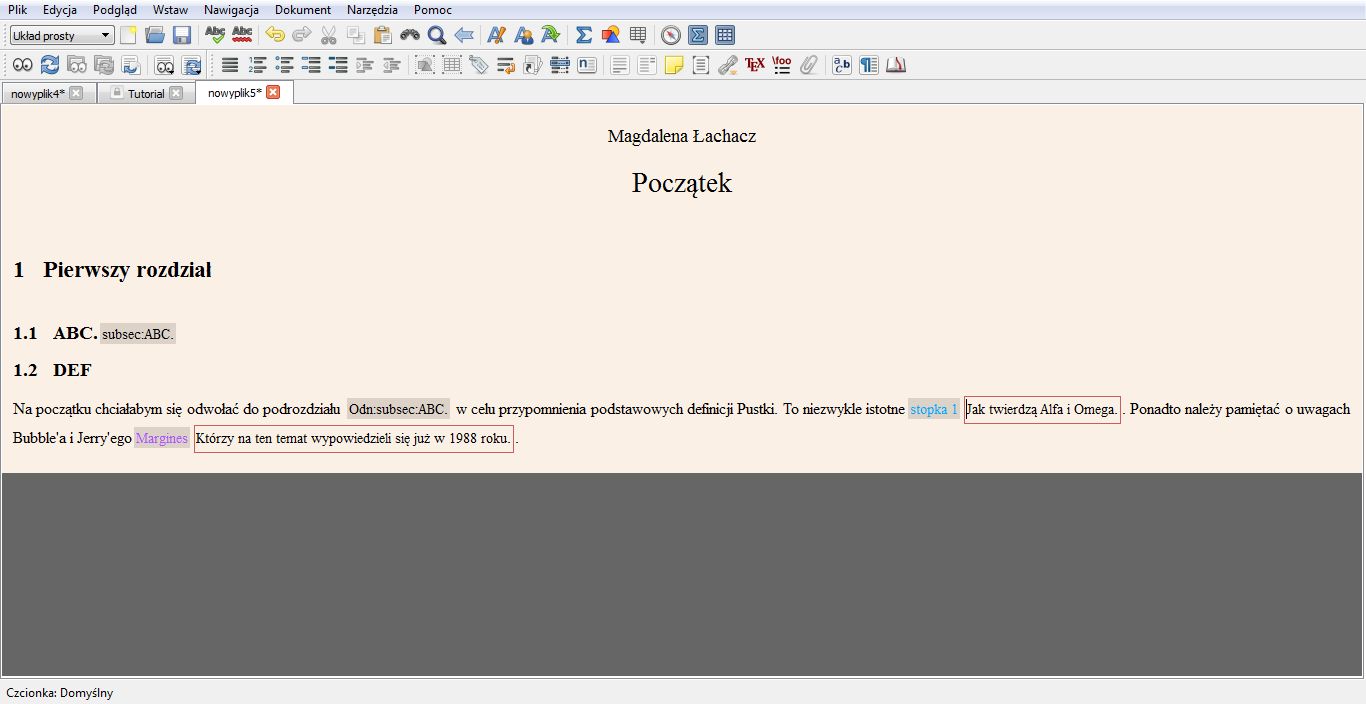Open the Dokument menu
The image size is (1366, 704).
[x=303, y=10]
